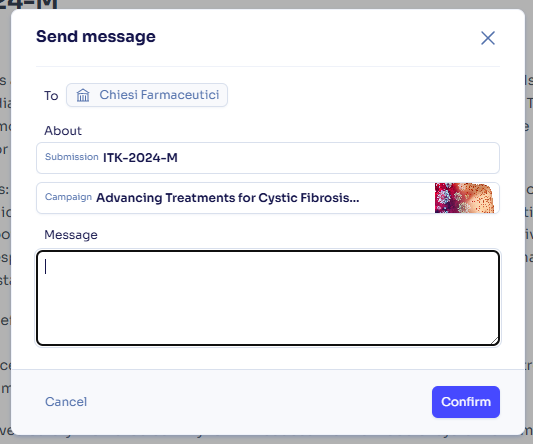Open the campaign thumbnail image
533x444 pixels.
tap(464, 198)
